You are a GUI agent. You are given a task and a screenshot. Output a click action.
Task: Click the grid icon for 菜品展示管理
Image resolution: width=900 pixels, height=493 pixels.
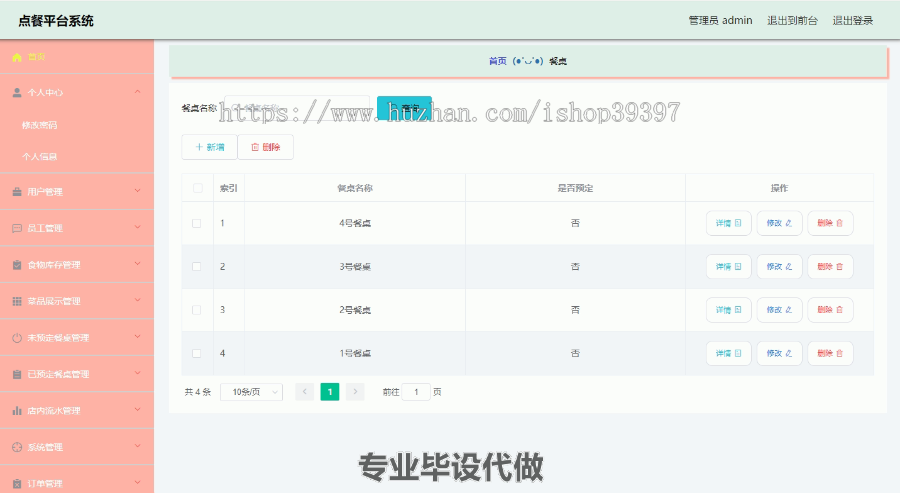(x=17, y=301)
